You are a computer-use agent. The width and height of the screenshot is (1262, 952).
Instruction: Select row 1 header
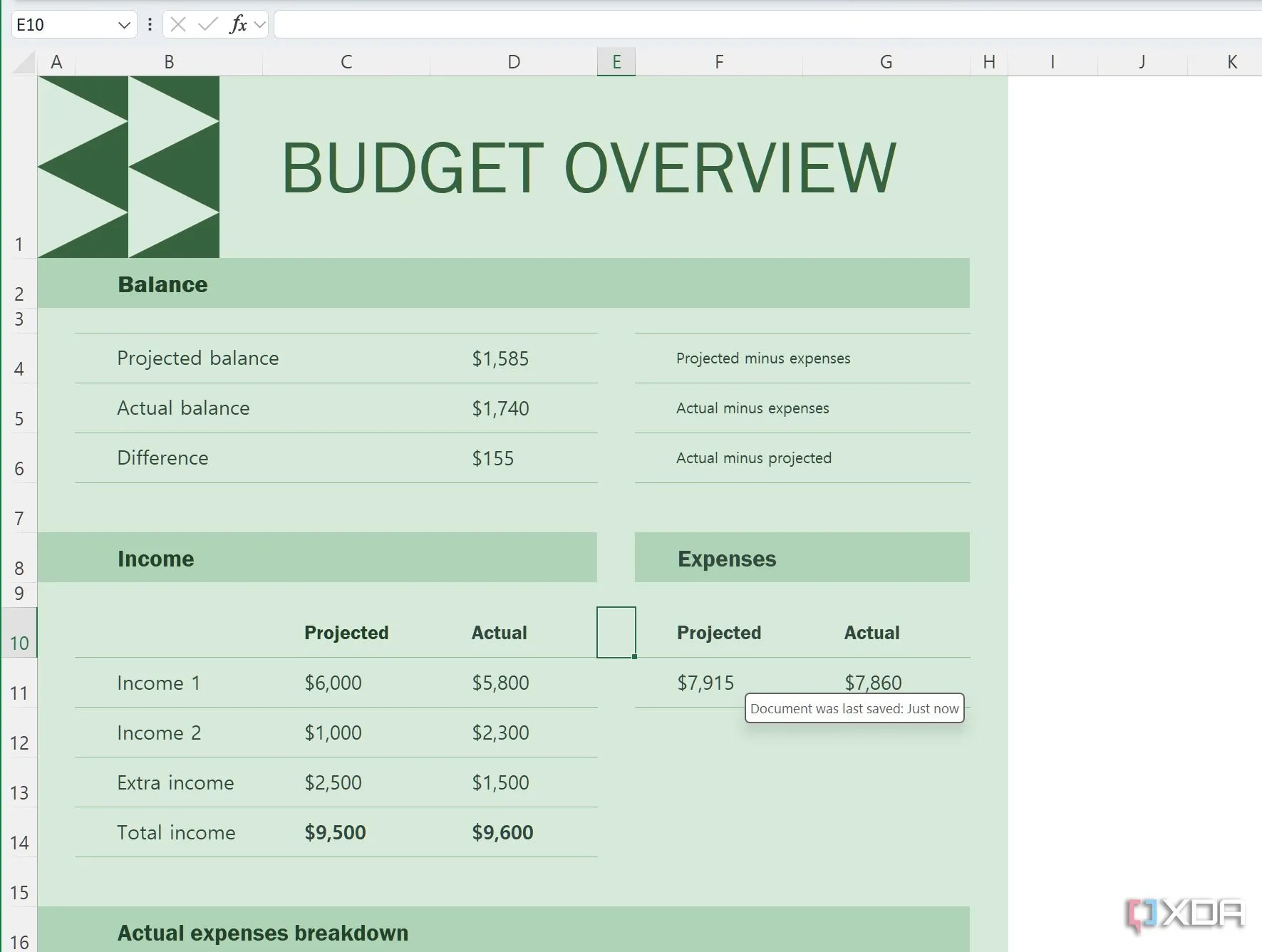[19, 167]
